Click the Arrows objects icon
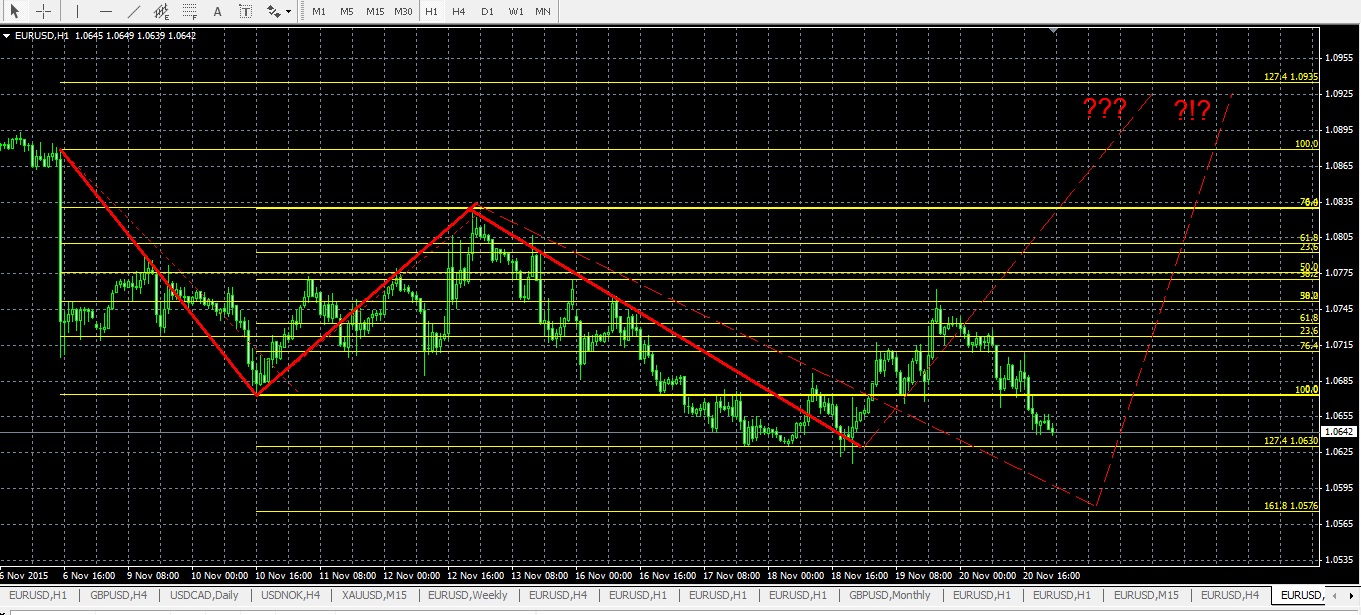1361x615 pixels. tap(273, 11)
